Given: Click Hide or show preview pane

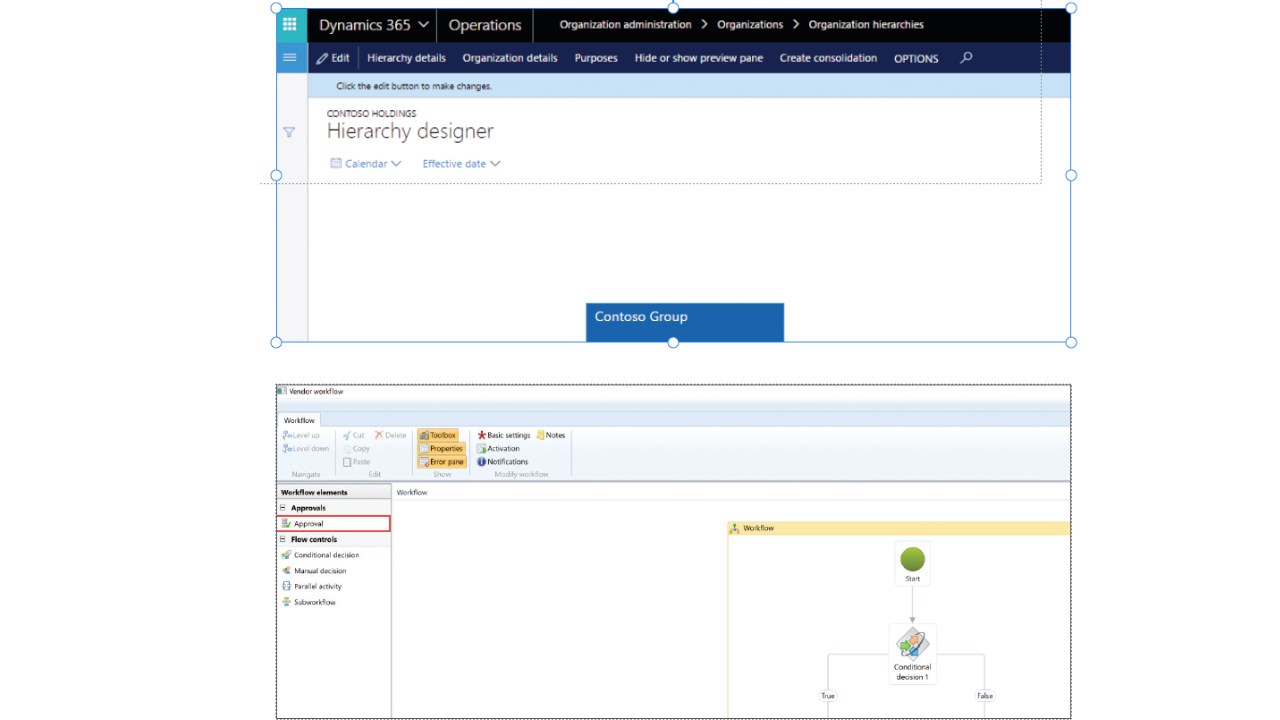Looking at the screenshot, I should [698, 58].
